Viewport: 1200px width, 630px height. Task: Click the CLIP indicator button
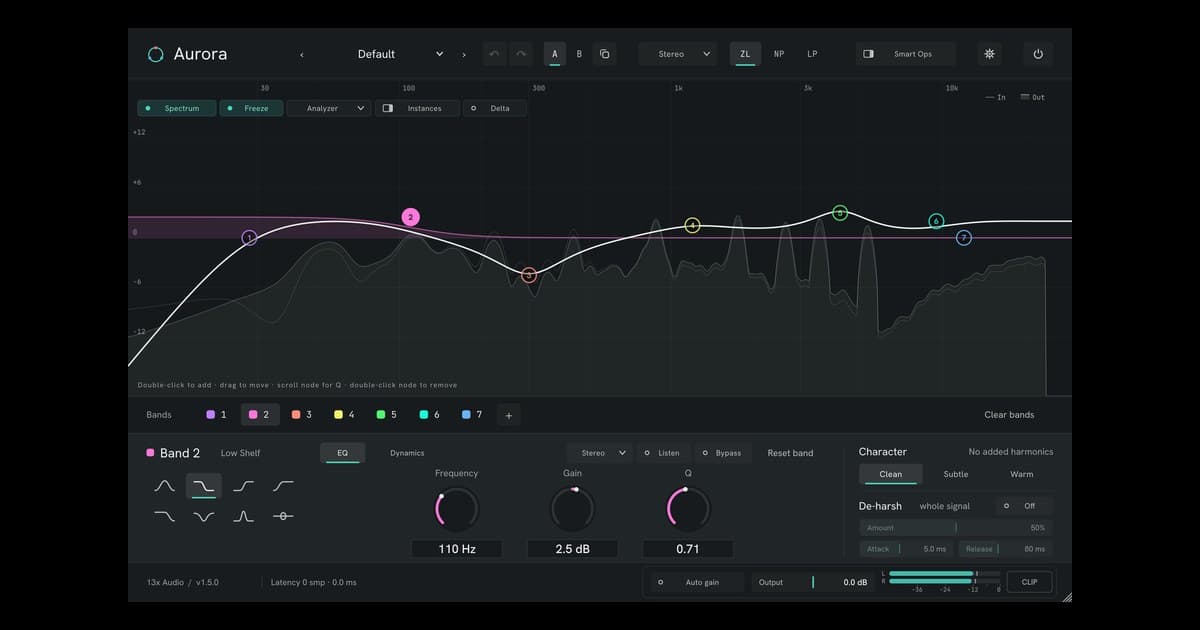point(1029,582)
